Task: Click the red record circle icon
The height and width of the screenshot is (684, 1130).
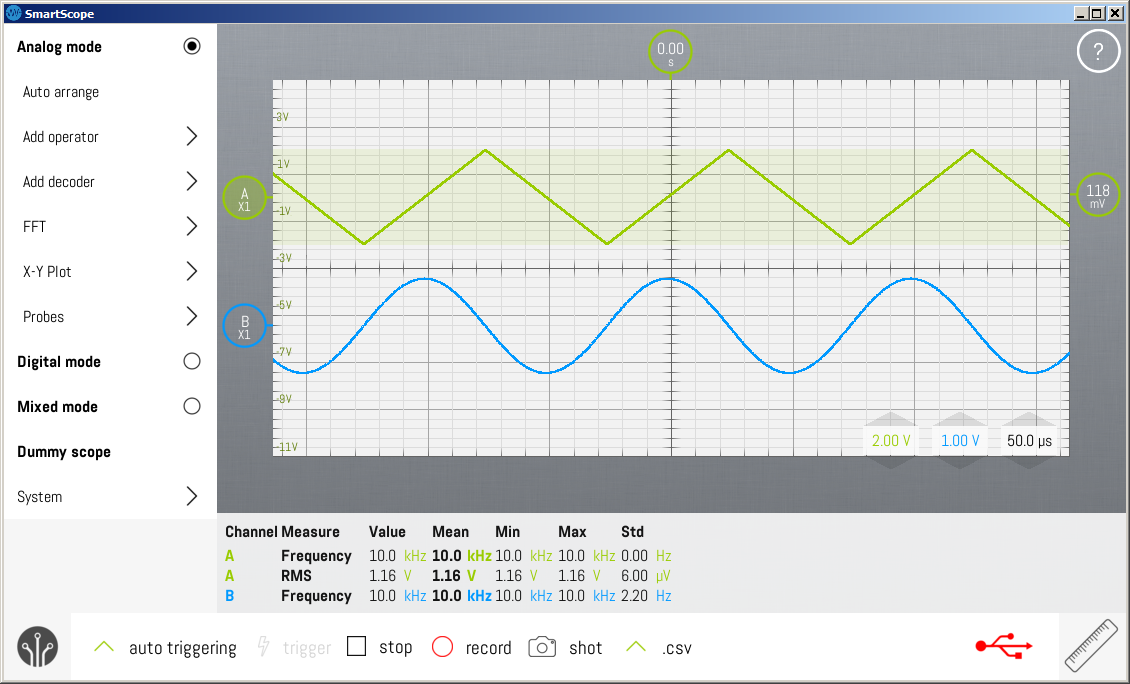Action: tap(442, 647)
